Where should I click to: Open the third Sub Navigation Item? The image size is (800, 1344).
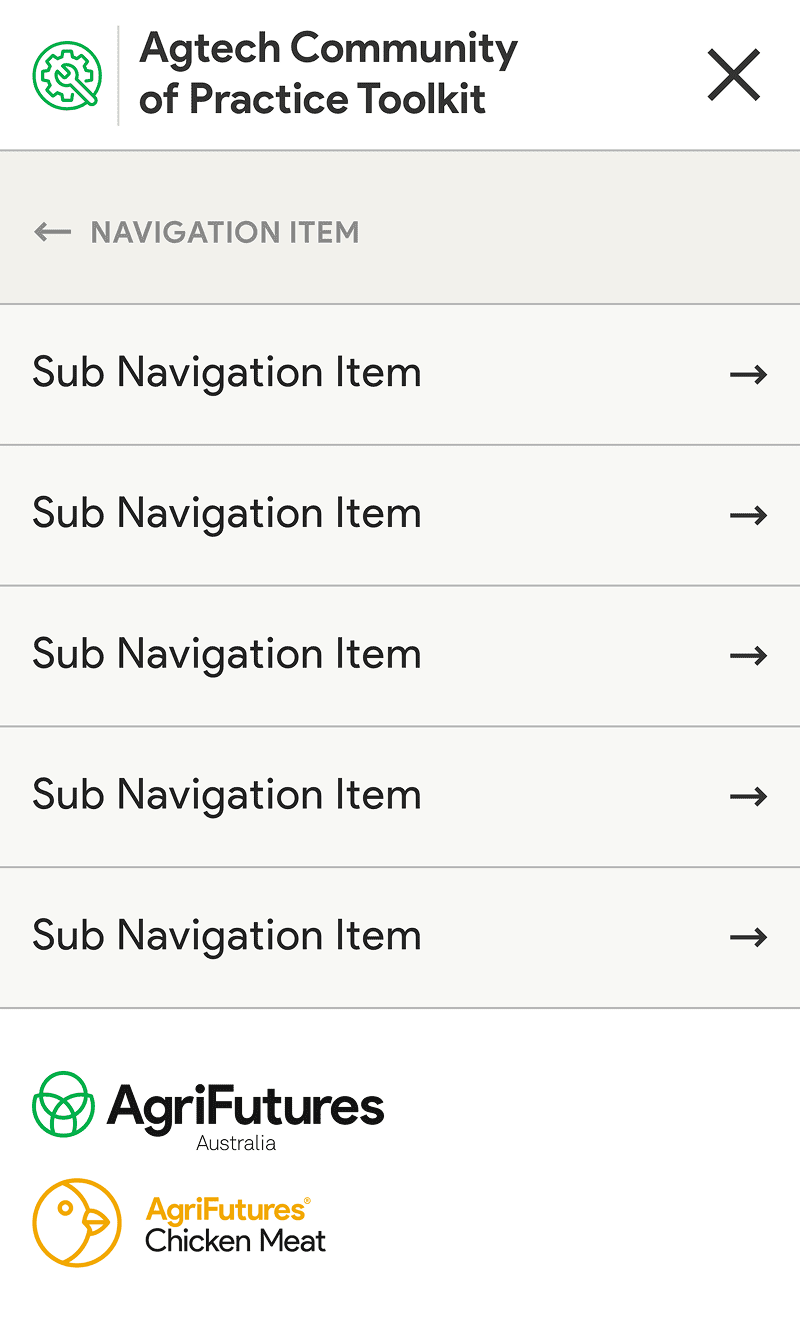point(227,655)
